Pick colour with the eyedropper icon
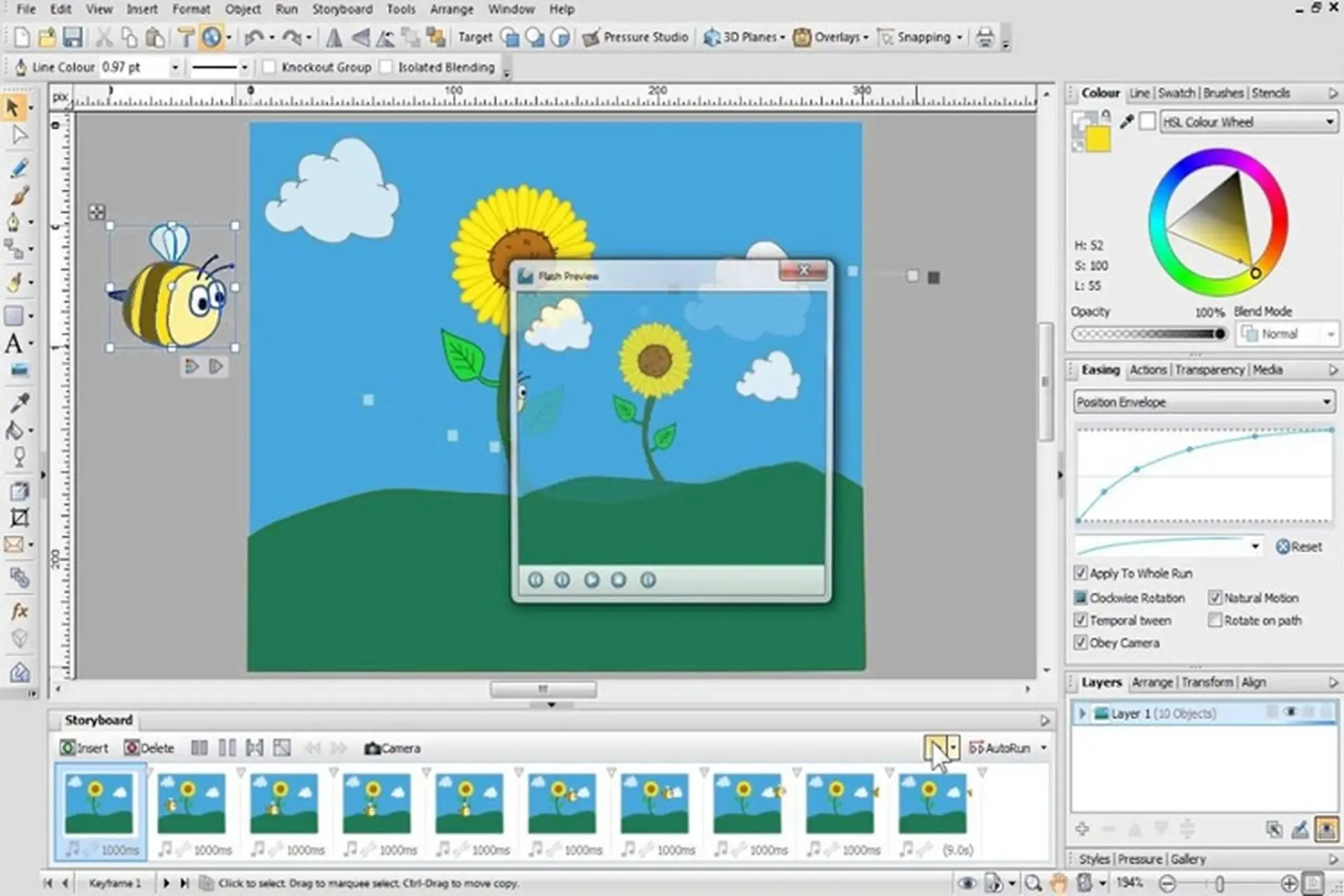The width and height of the screenshot is (1344, 896). click(x=1126, y=122)
